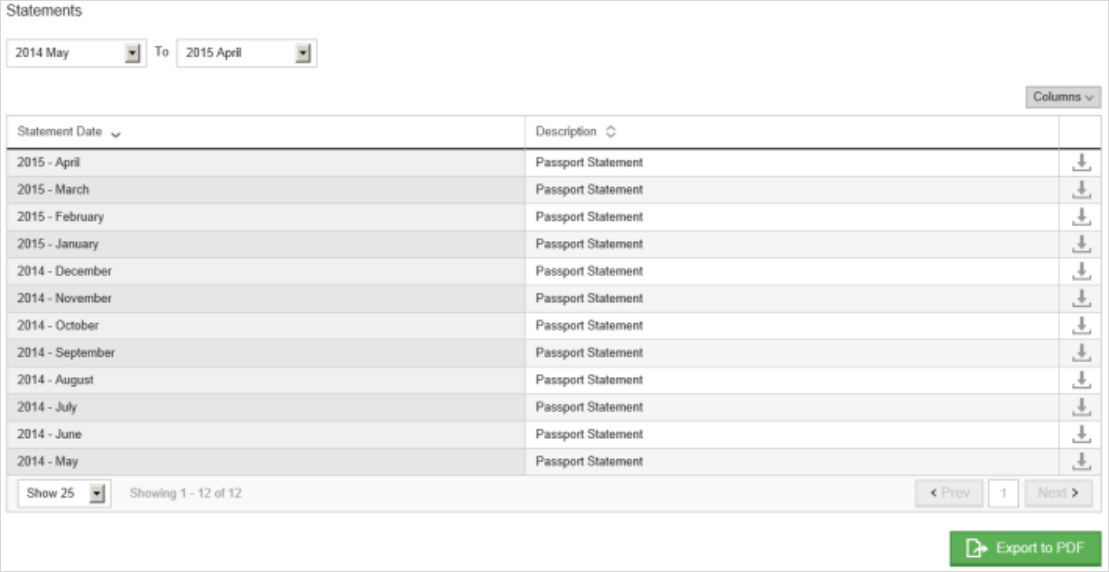Download the 2015 - April statement
This screenshot has width=1109, height=572.
[1080, 163]
